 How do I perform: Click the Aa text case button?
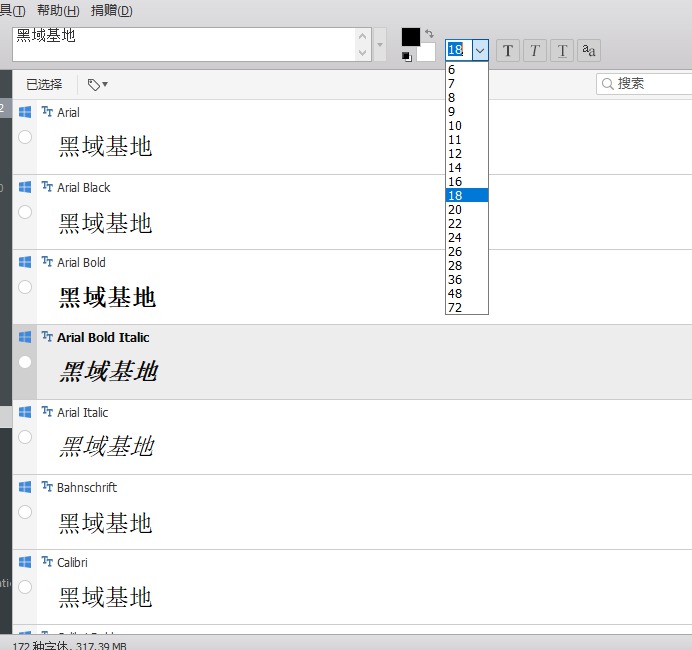[x=589, y=50]
